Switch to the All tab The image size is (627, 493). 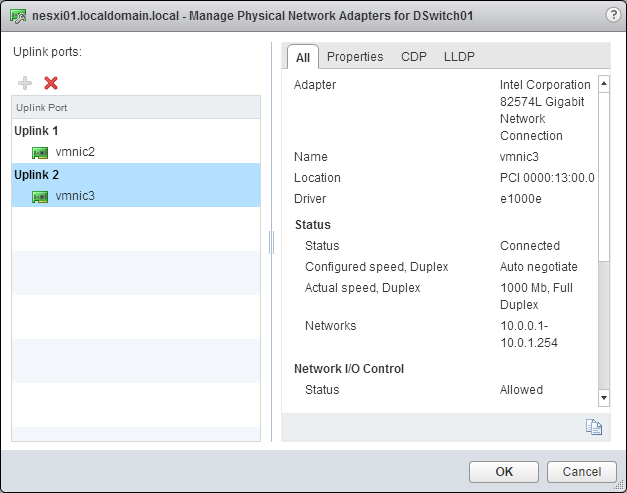click(x=303, y=58)
